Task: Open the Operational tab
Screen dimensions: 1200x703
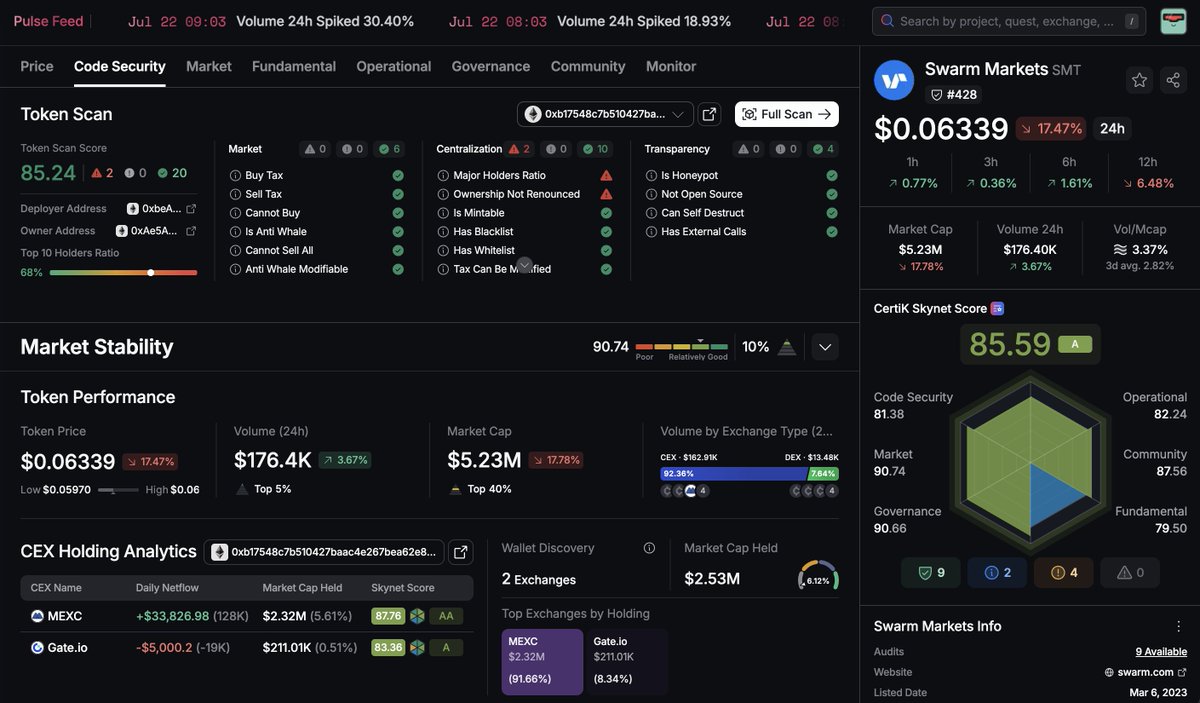Action: pos(394,66)
